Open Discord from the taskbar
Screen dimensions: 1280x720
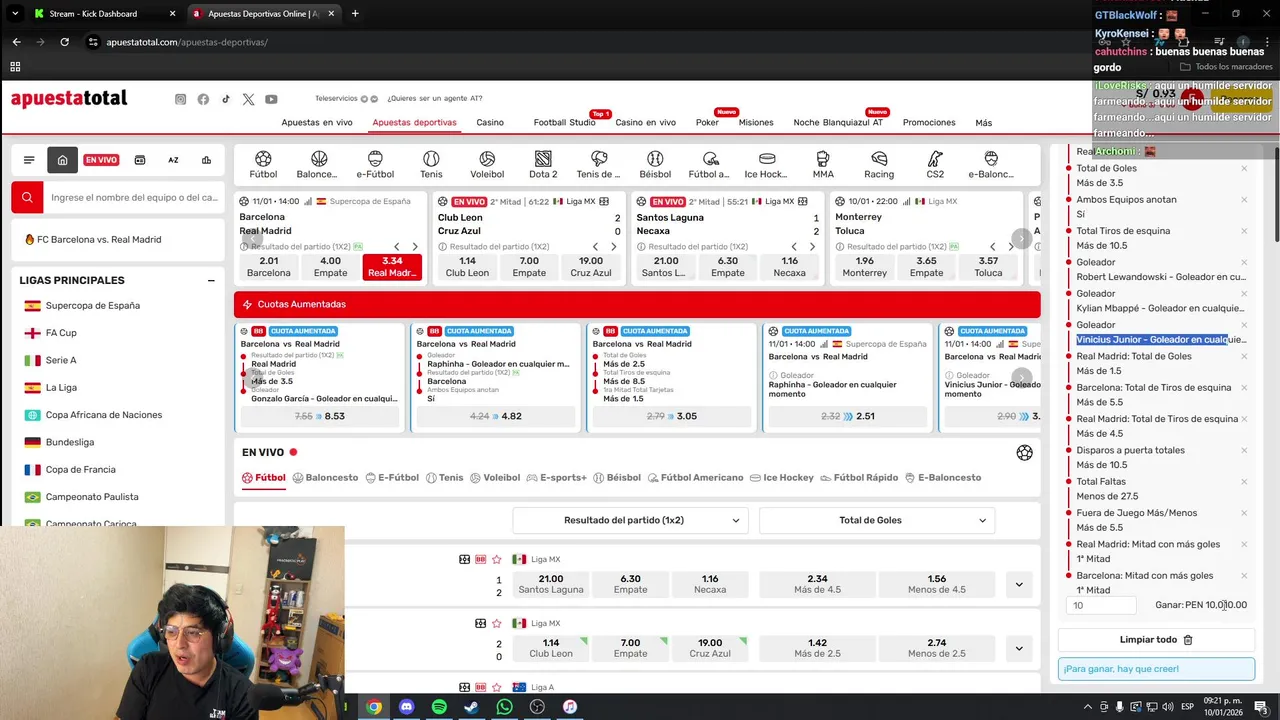click(406, 707)
